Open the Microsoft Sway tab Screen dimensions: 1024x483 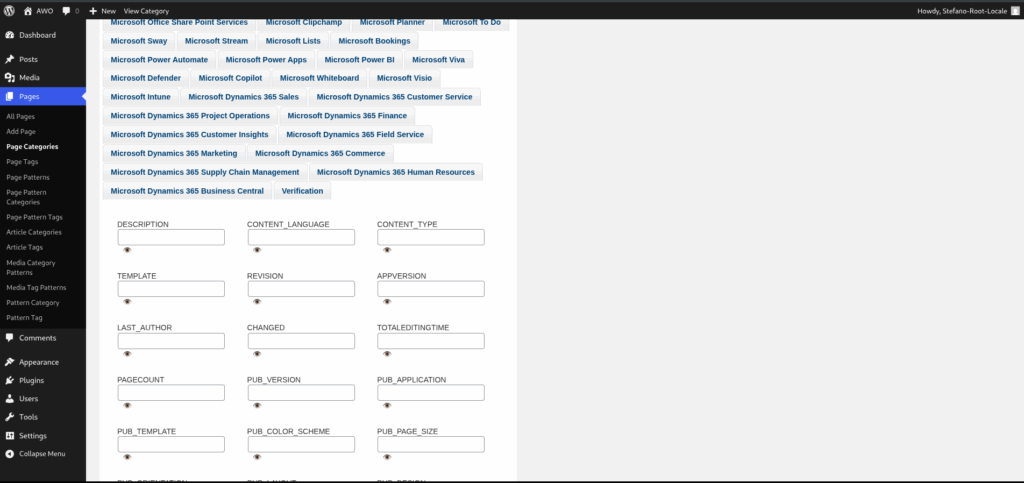[x=138, y=40]
